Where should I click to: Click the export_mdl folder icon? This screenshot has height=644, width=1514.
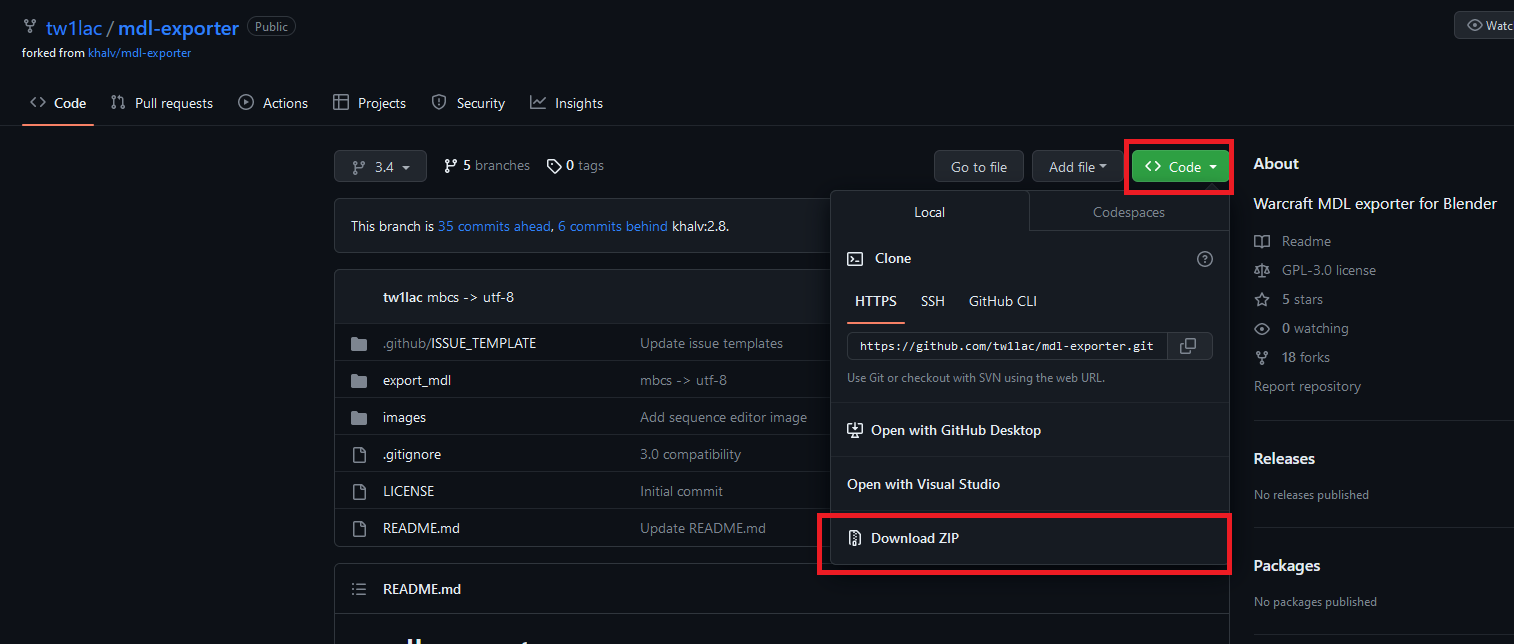pyautogui.click(x=359, y=381)
